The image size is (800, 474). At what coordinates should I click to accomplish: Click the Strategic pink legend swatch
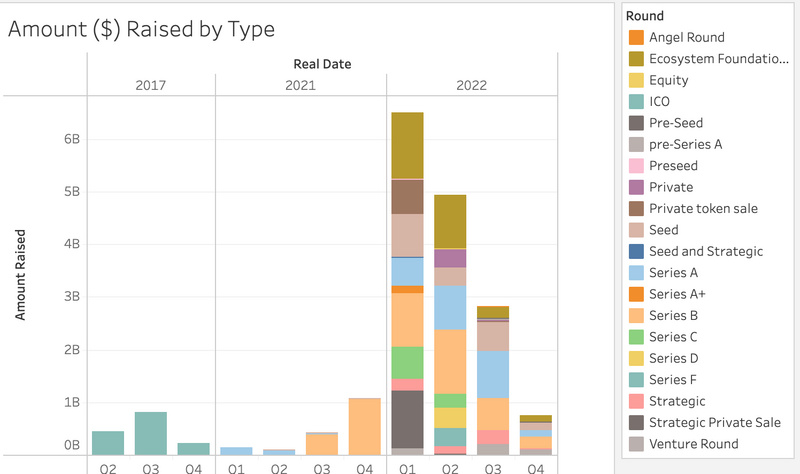(x=636, y=401)
